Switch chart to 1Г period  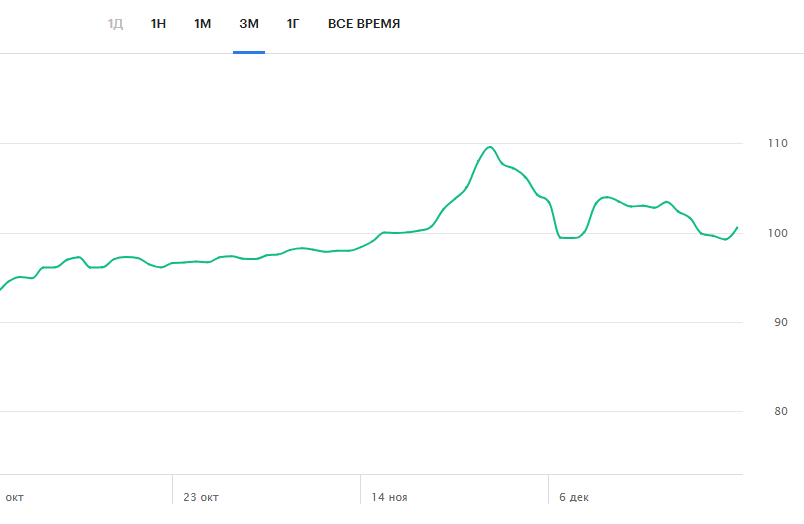pos(293,24)
